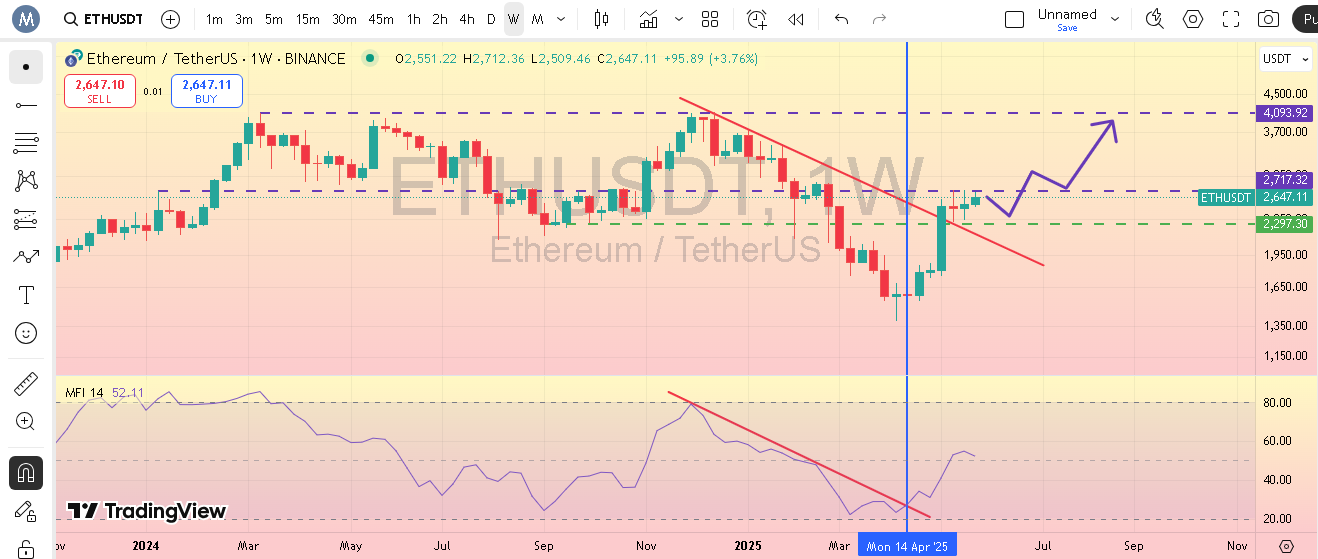Select the ruler measure tool
Screen dimensions: 1318x559
(26, 384)
